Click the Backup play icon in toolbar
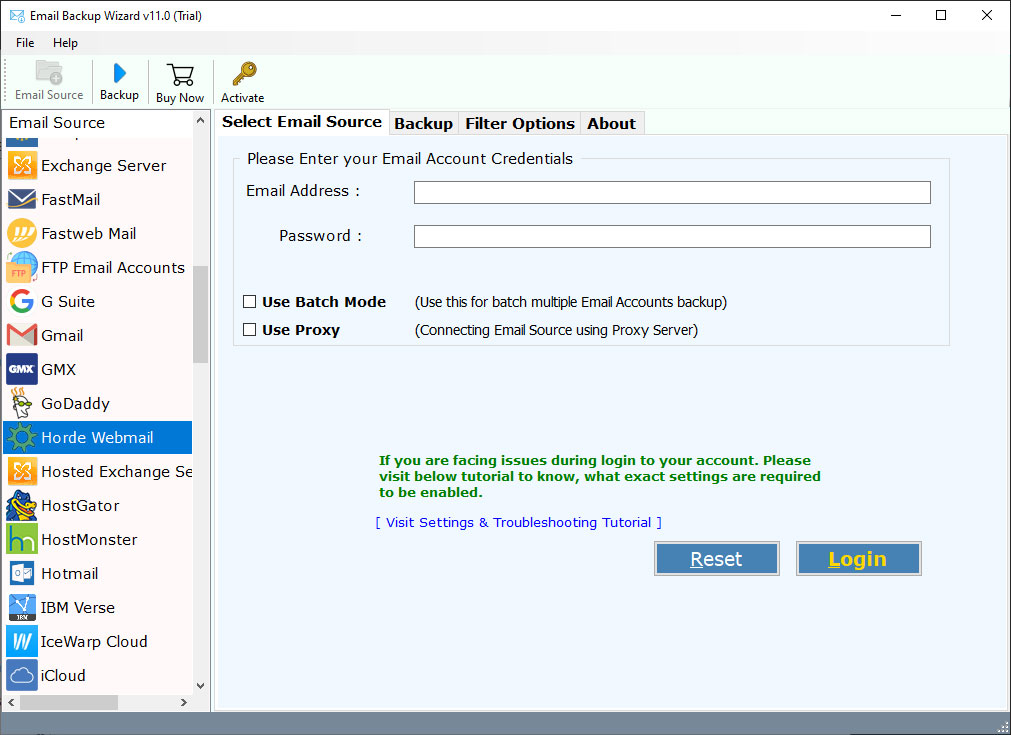The width and height of the screenshot is (1011, 735). coord(119,73)
